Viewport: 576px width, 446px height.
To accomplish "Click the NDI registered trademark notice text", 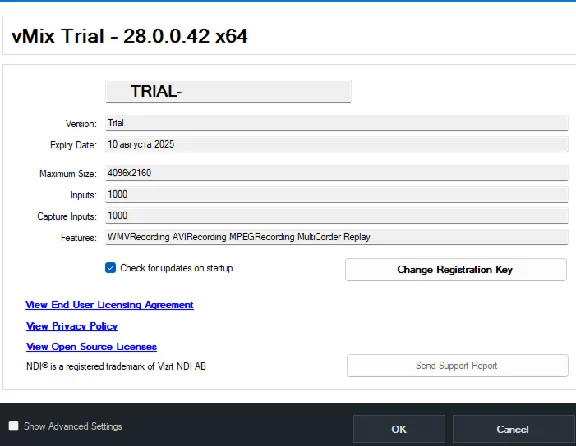I will pyautogui.click(x=116, y=366).
